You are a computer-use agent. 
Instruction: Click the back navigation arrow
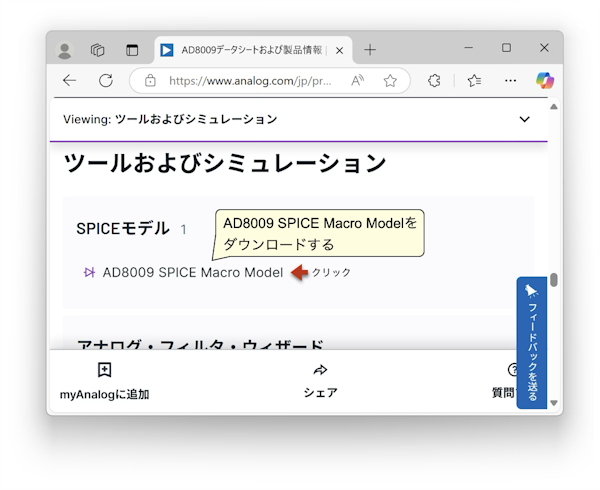[69, 81]
